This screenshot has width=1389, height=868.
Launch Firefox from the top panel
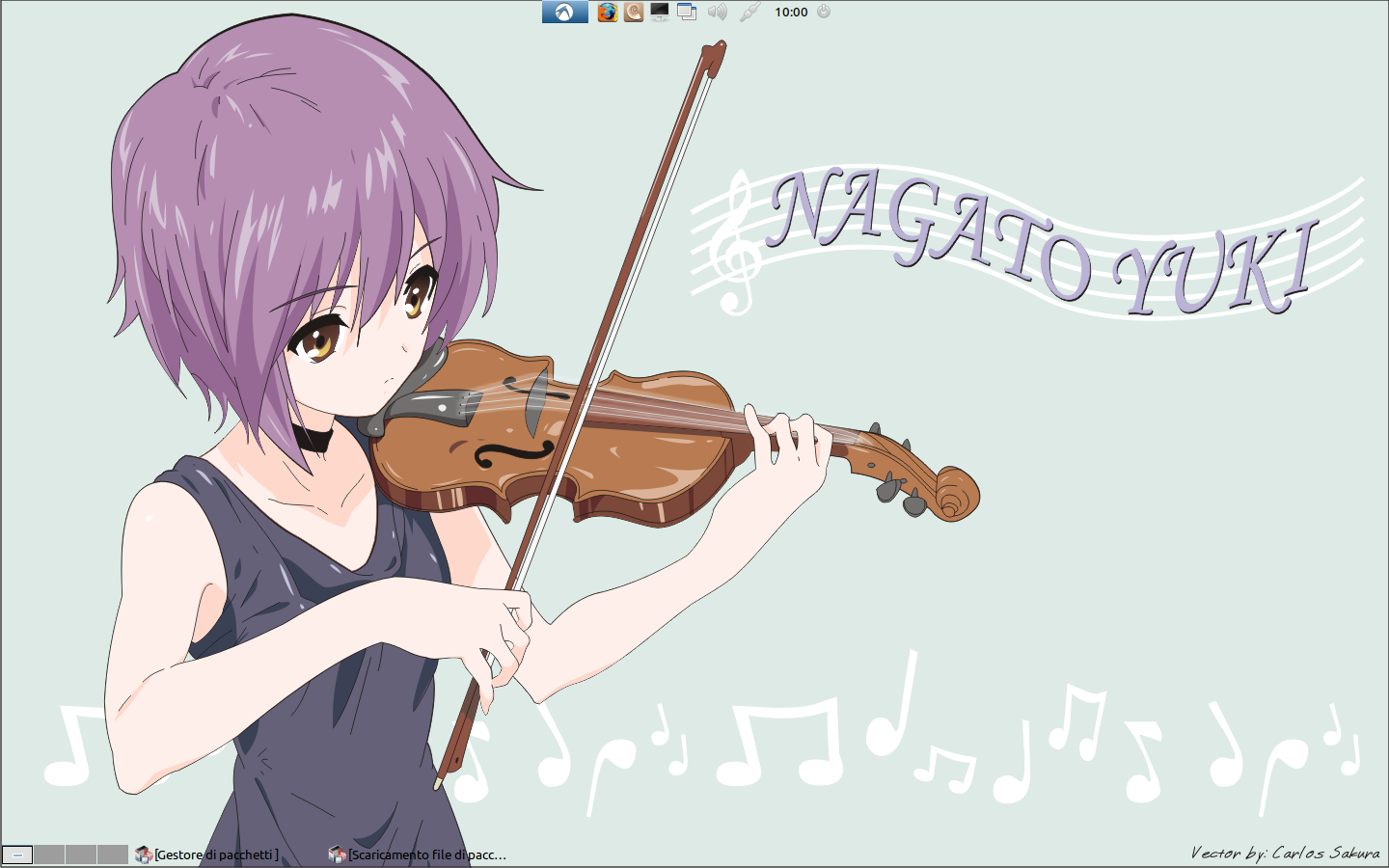[x=607, y=12]
